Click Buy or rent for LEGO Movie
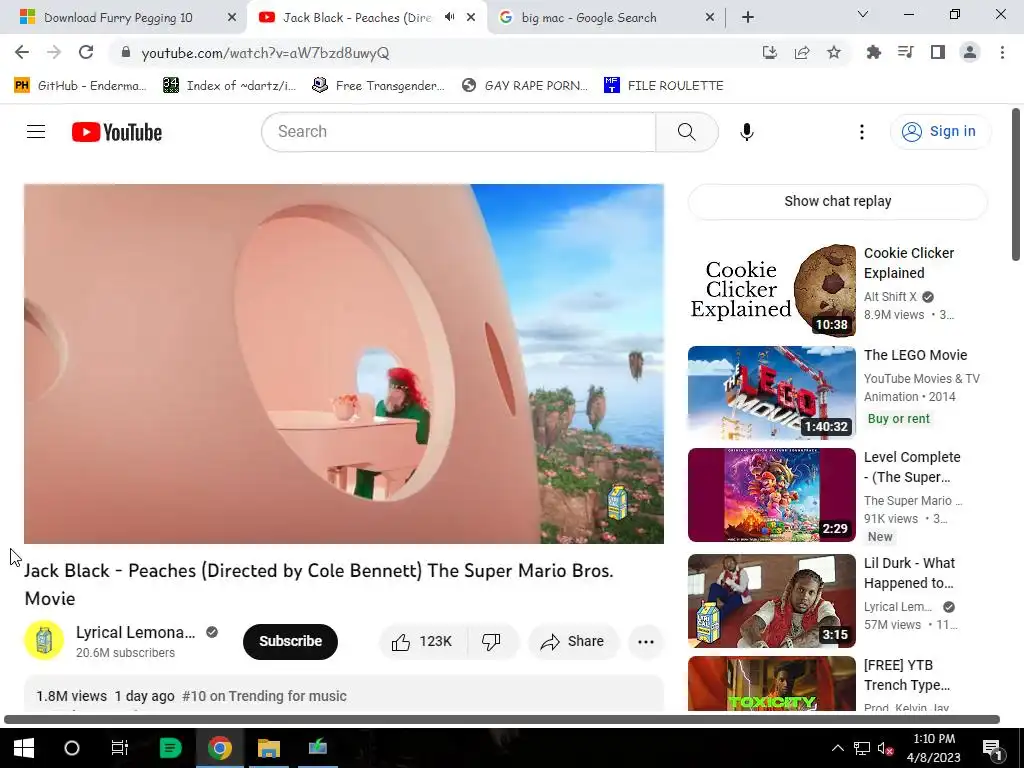The height and width of the screenshot is (768, 1024). coord(898,419)
